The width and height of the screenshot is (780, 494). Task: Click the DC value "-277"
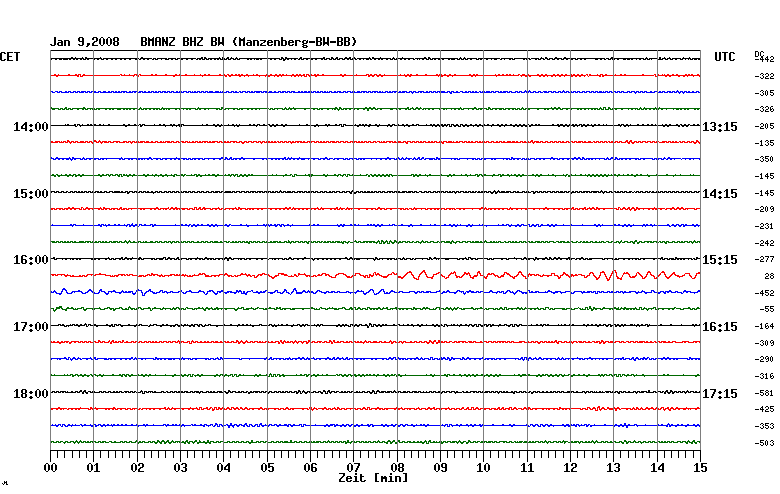[765, 259]
